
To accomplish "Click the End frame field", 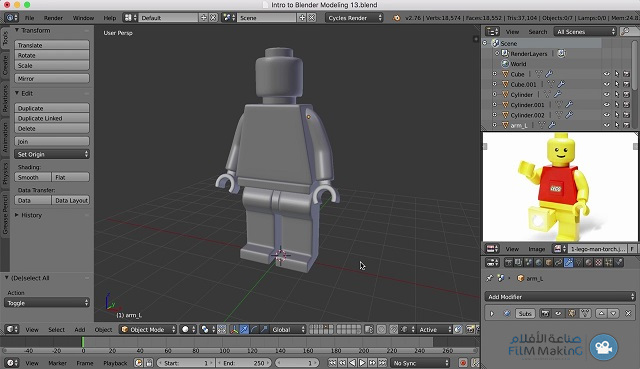I will click(244, 362).
